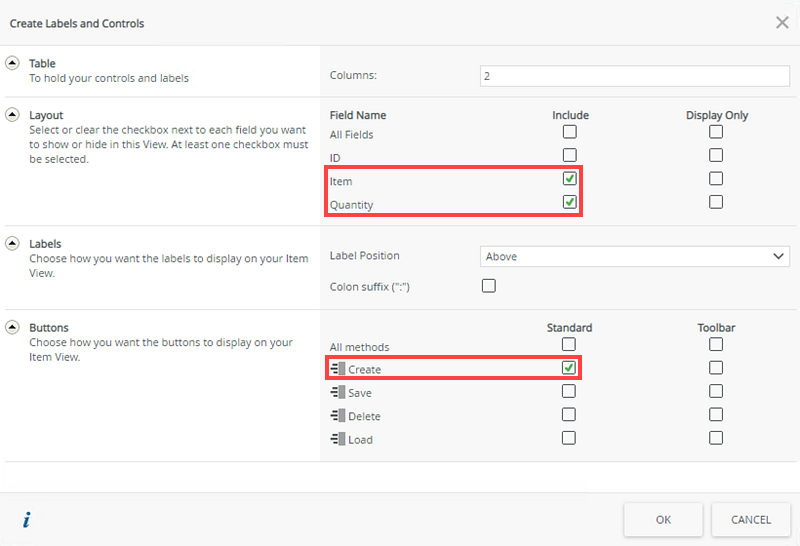Viewport: 800px width, 546px height.
Task: Collapse the Labels section
Action: point(13,243)
